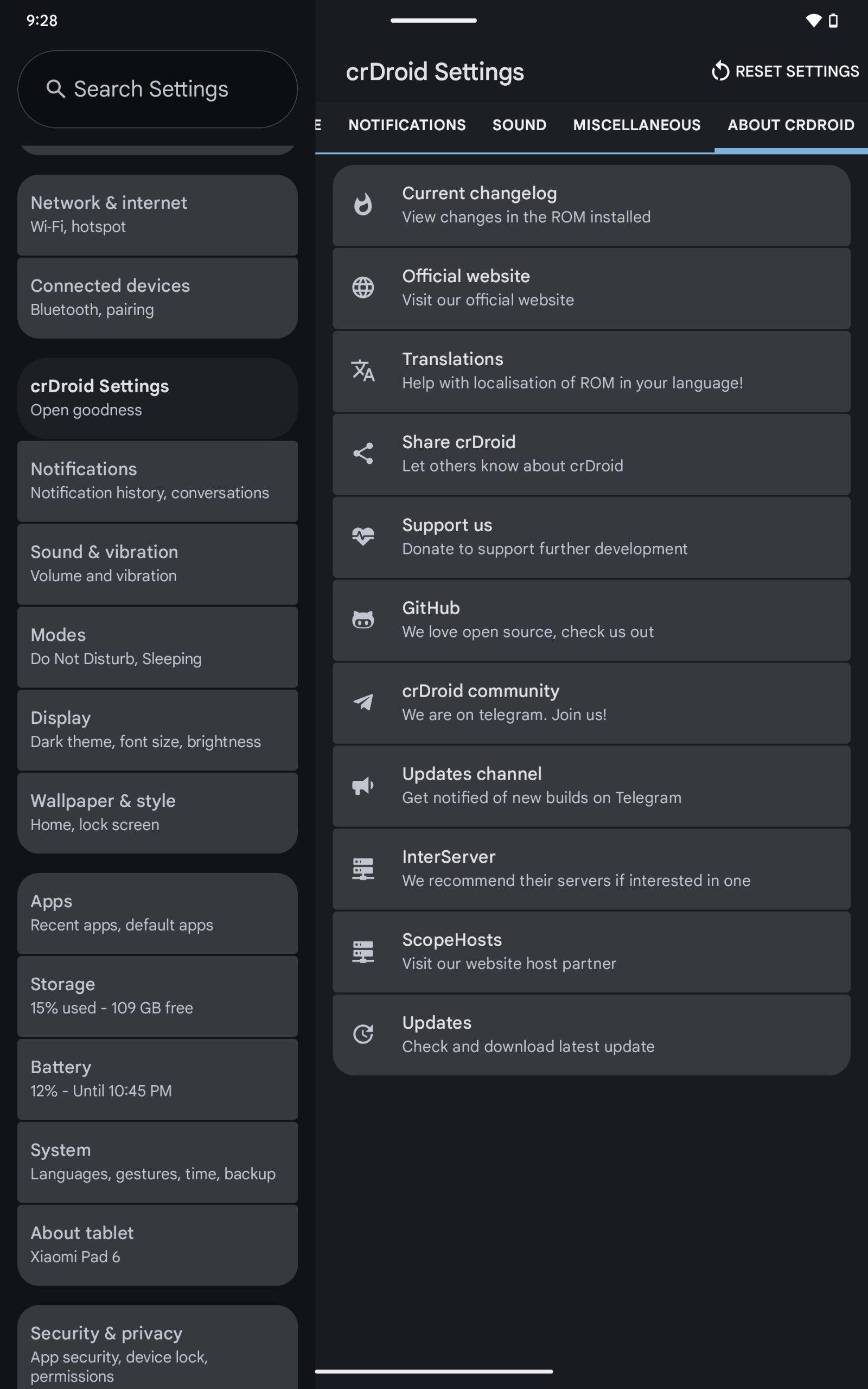Open the ScopeHosts website host partner link

591,951
